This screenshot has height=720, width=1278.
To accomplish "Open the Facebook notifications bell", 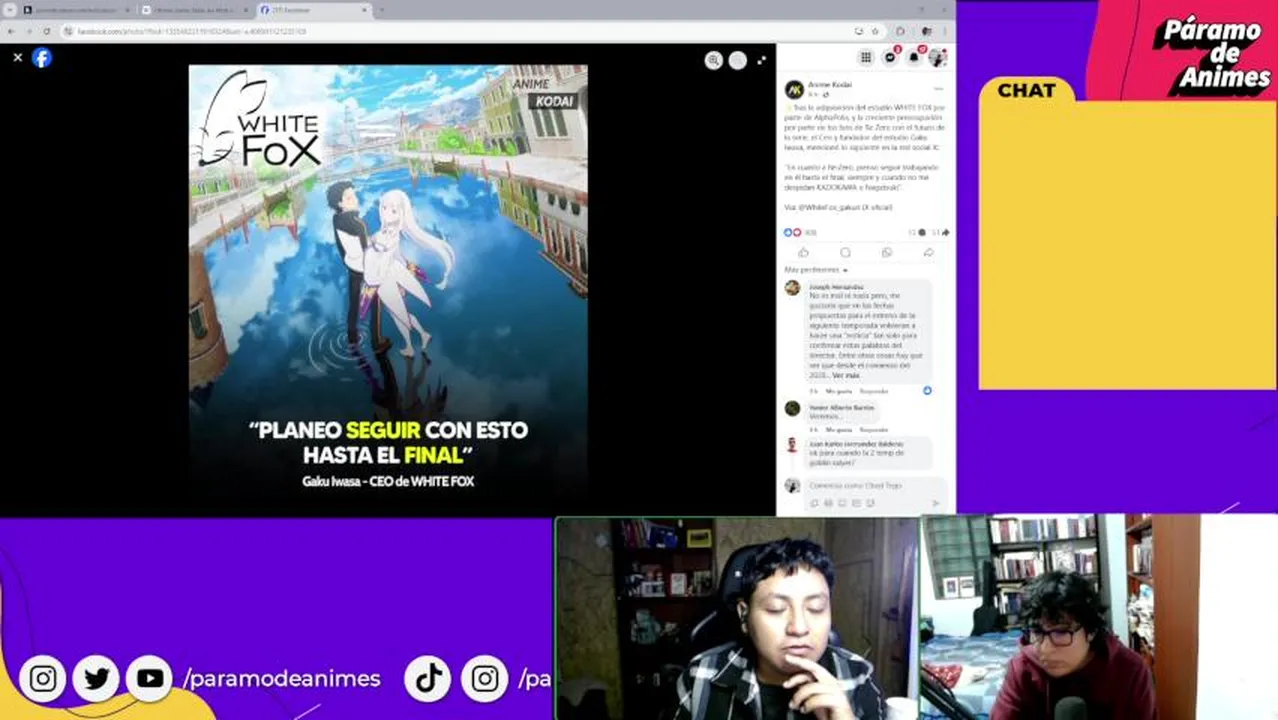I will (x=913, y=58).
